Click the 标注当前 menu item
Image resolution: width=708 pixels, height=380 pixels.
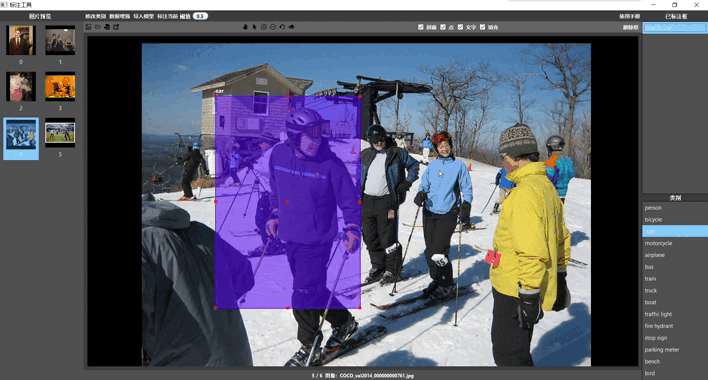tap(168, 16)
